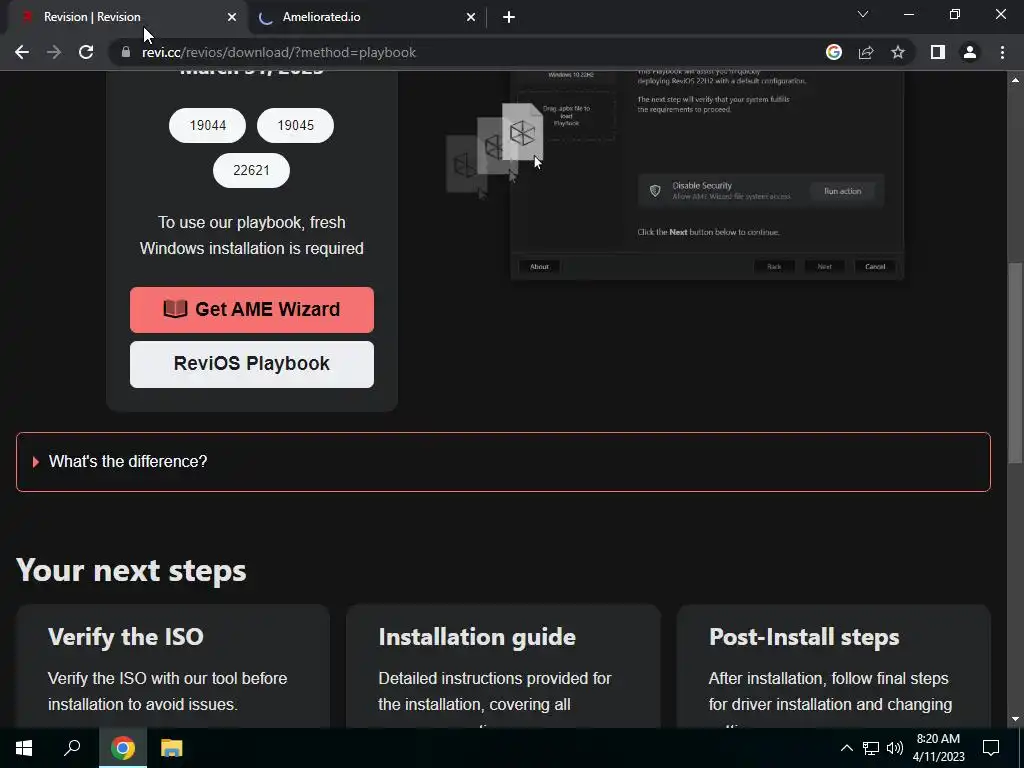
Task: Open taskbar search magnifier
Action: pyautogui.click(x=72, y=748)
